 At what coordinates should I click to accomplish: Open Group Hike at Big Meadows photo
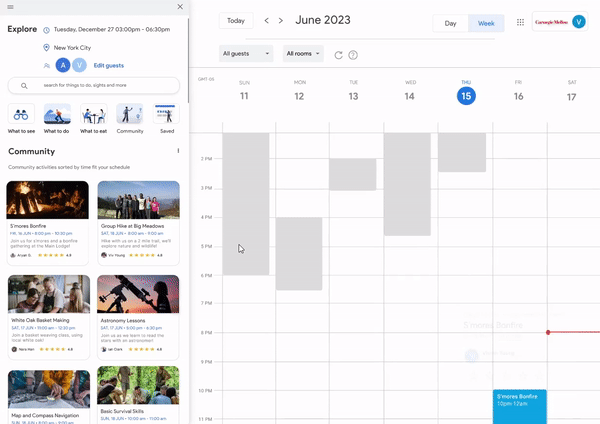139,200
